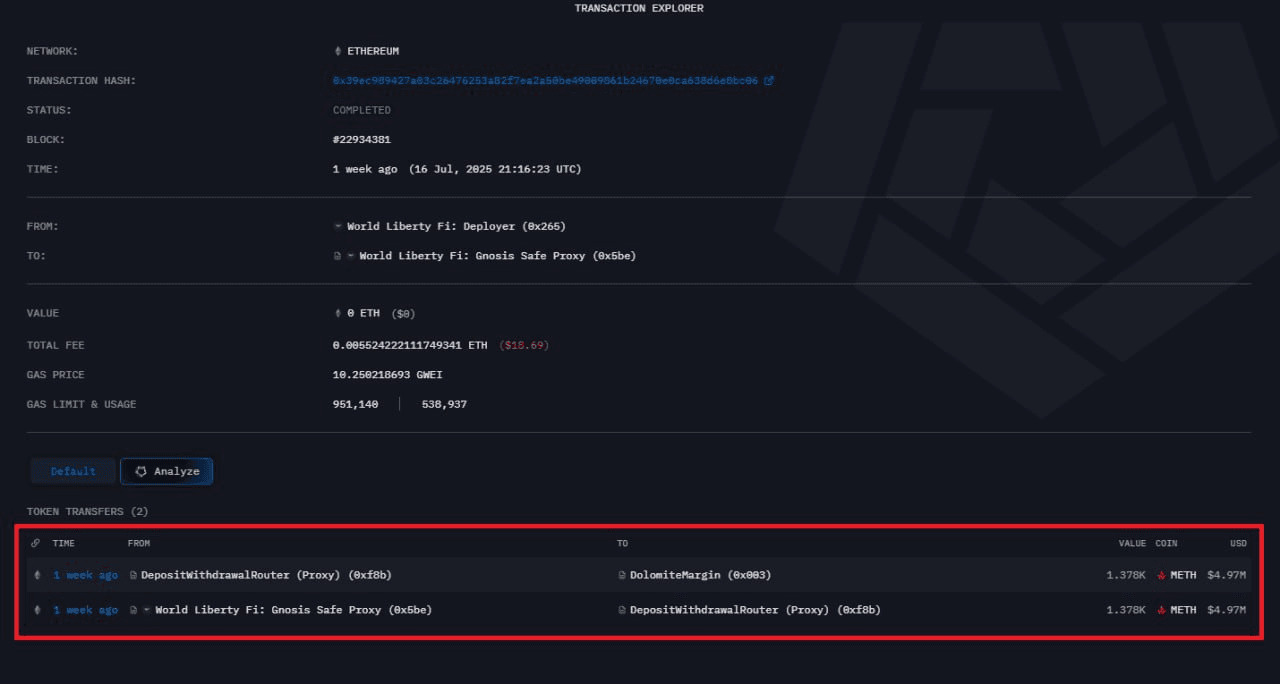Viewport: 1280px width, 684px height.
Task: Click the TO column header in transfers table
Action: (x=623, y=544)
